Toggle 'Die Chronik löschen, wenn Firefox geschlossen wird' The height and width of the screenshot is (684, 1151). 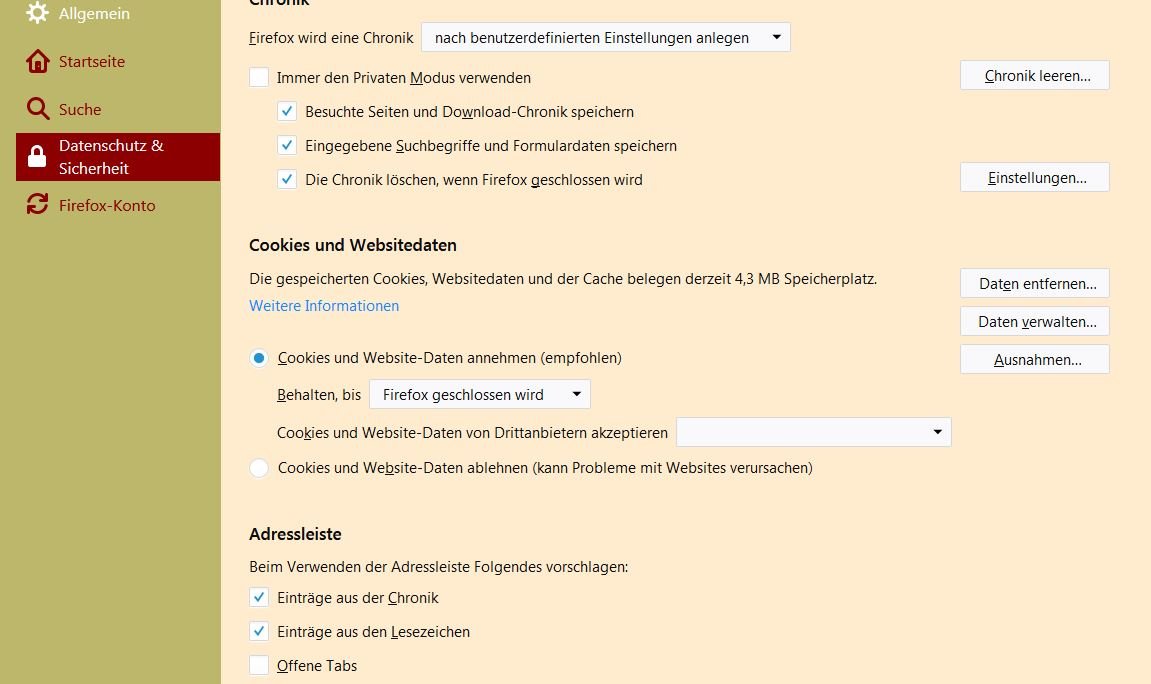[287, 180]
